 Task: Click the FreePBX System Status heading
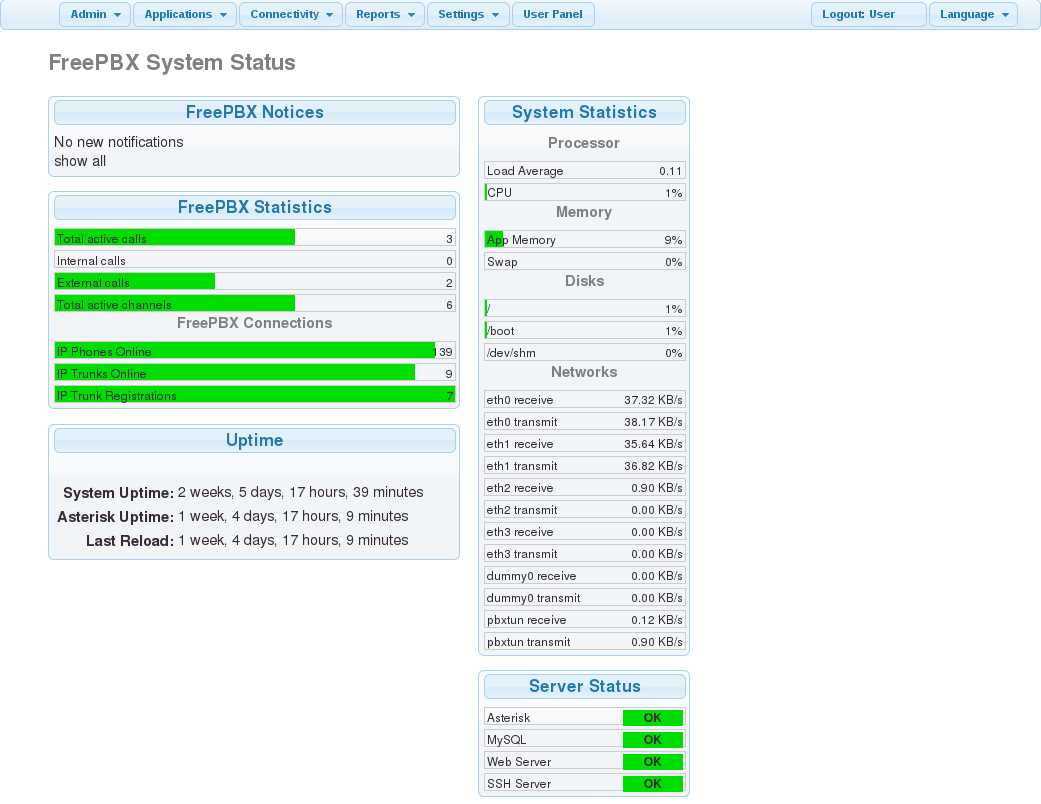tap(172, 62)
